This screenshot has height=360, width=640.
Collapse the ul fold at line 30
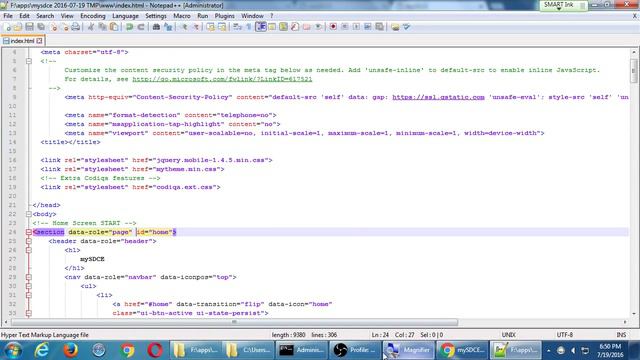(29, 286)
